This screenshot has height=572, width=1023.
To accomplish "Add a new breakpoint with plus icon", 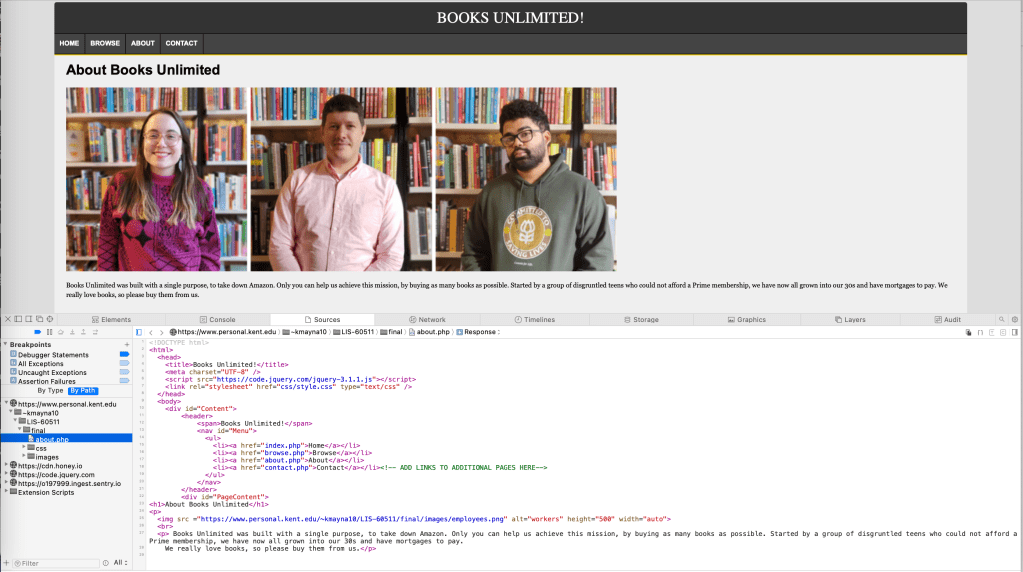I will 127,344.
